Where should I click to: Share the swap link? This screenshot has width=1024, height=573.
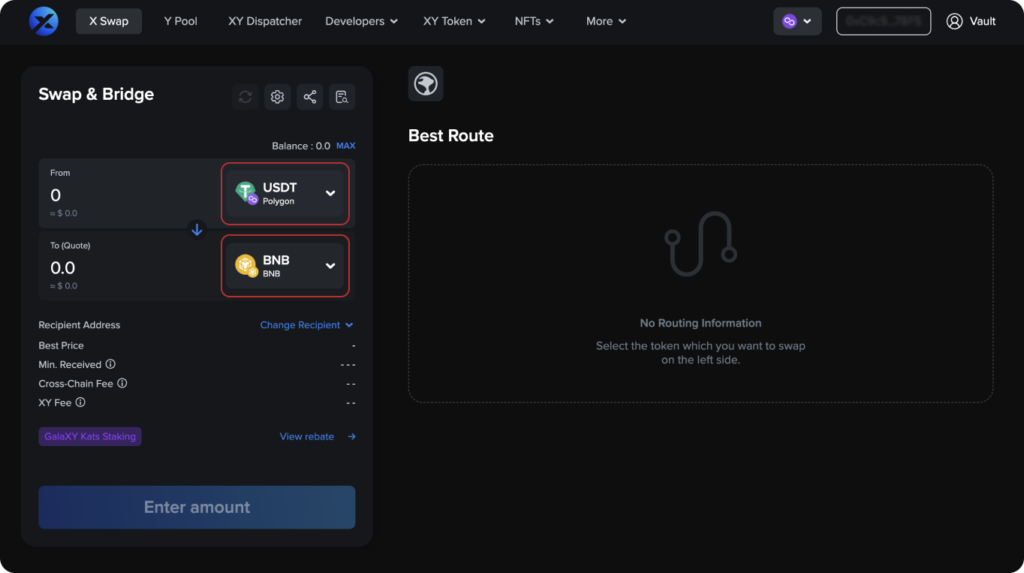(x=310, y=97)
